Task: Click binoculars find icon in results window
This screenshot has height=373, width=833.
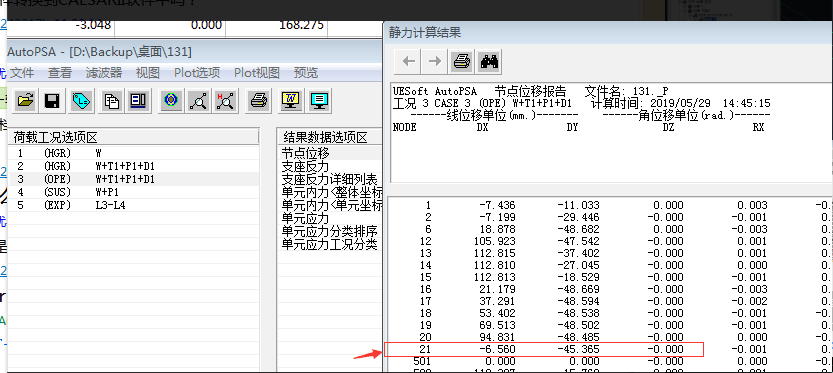Action: 488,62
